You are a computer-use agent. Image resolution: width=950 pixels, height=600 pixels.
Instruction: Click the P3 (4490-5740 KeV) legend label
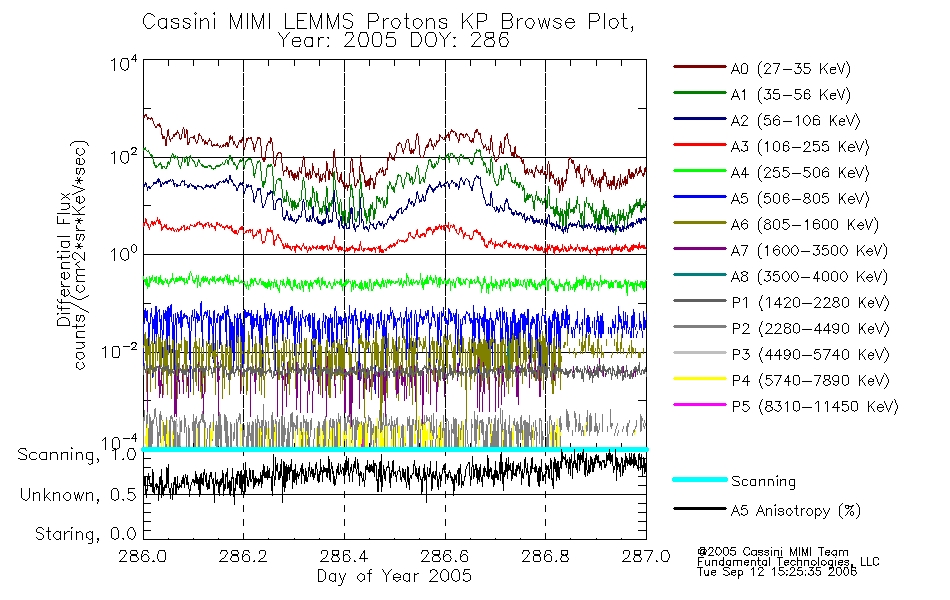[x=811, y=355]
